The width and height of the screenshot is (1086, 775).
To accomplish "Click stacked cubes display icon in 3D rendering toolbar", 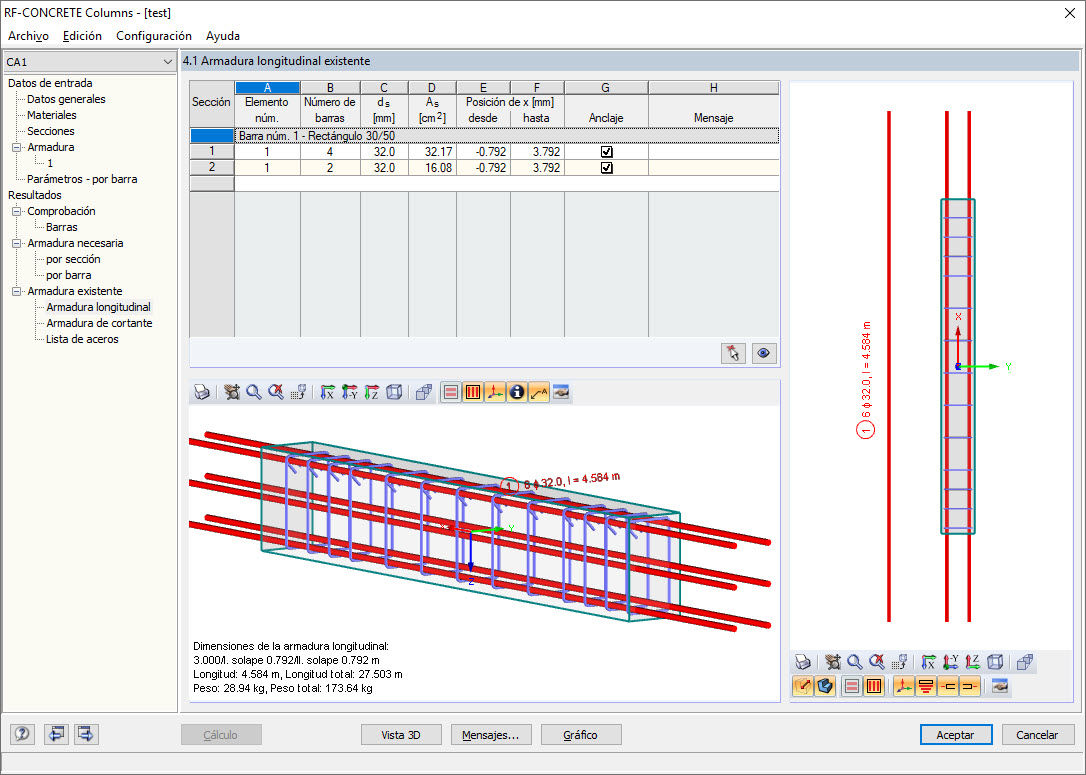I will pyautogui.click(x=424, y=393).
